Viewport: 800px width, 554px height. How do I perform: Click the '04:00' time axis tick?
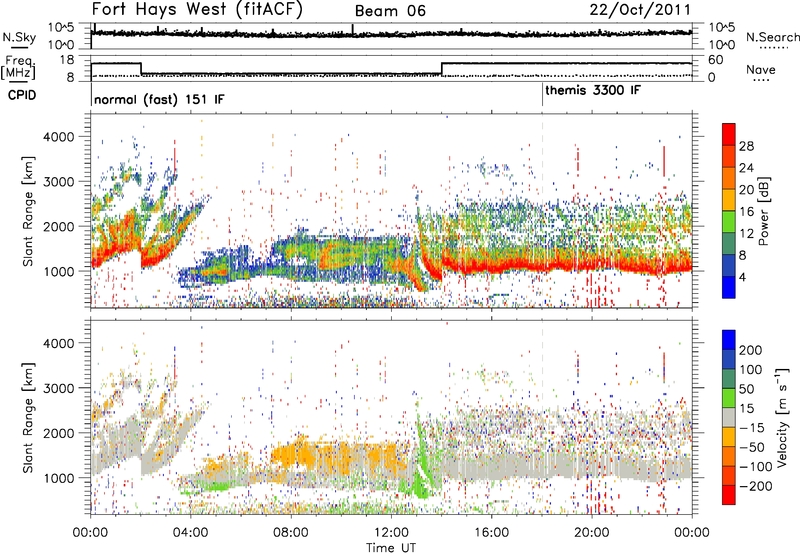(190, 532)
